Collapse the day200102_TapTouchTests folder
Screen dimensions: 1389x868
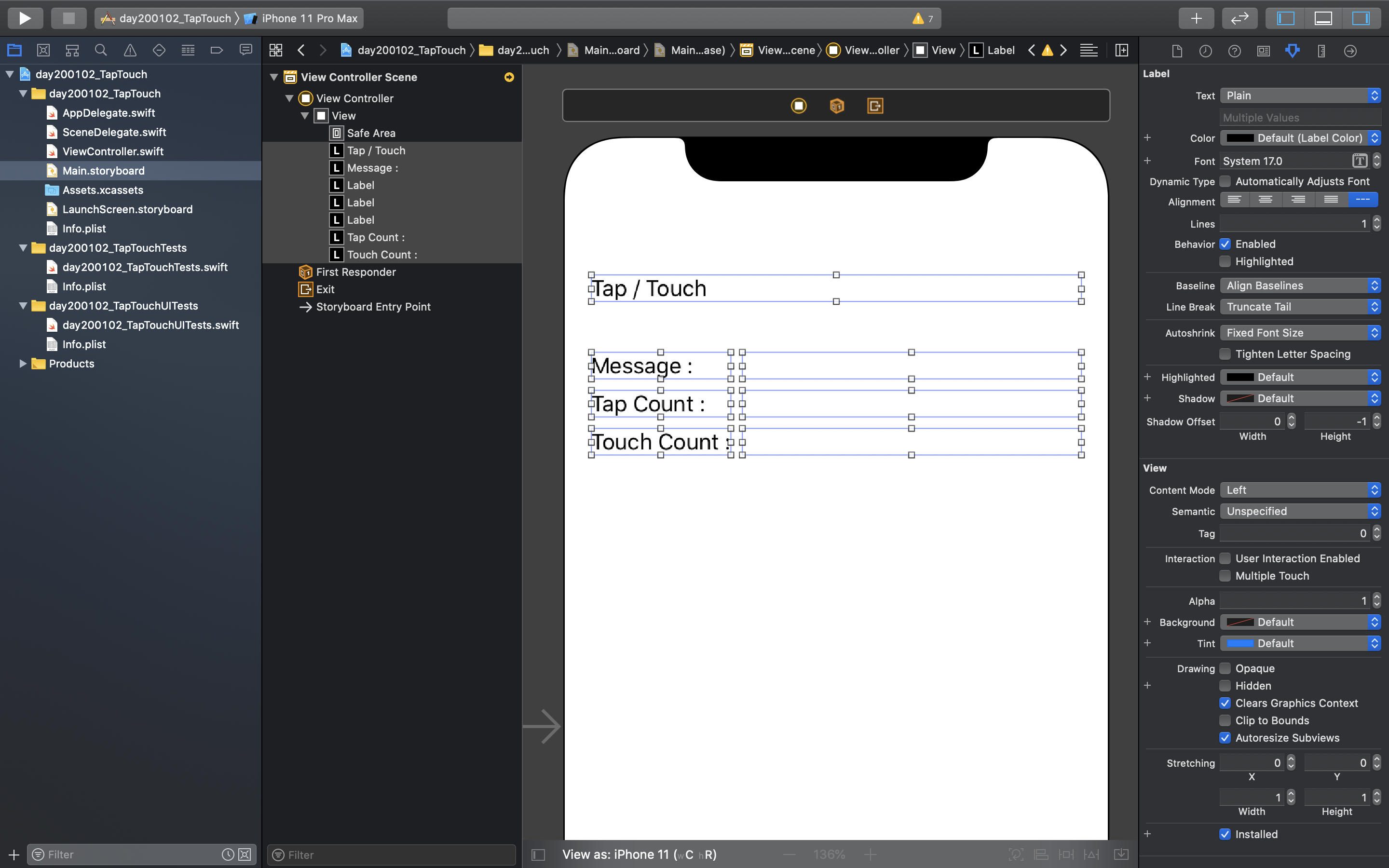tap(23, 248)
